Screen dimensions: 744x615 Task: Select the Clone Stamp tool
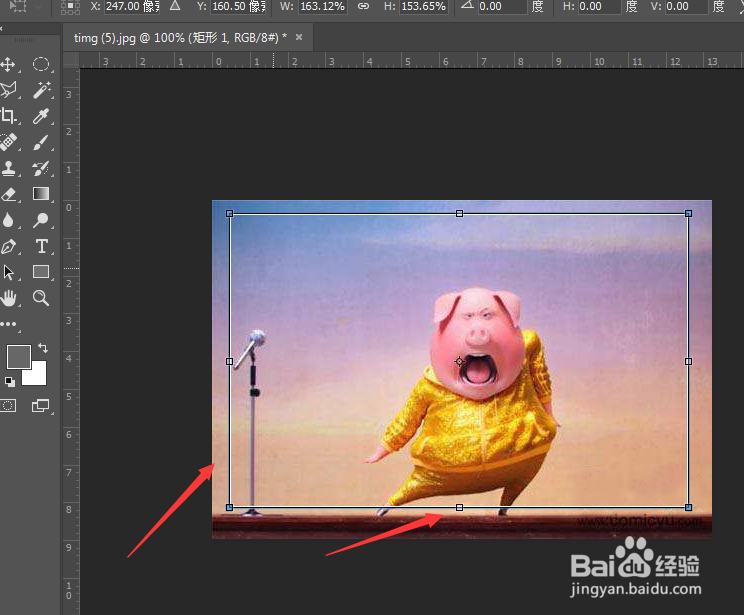click(x=8, y=168)
